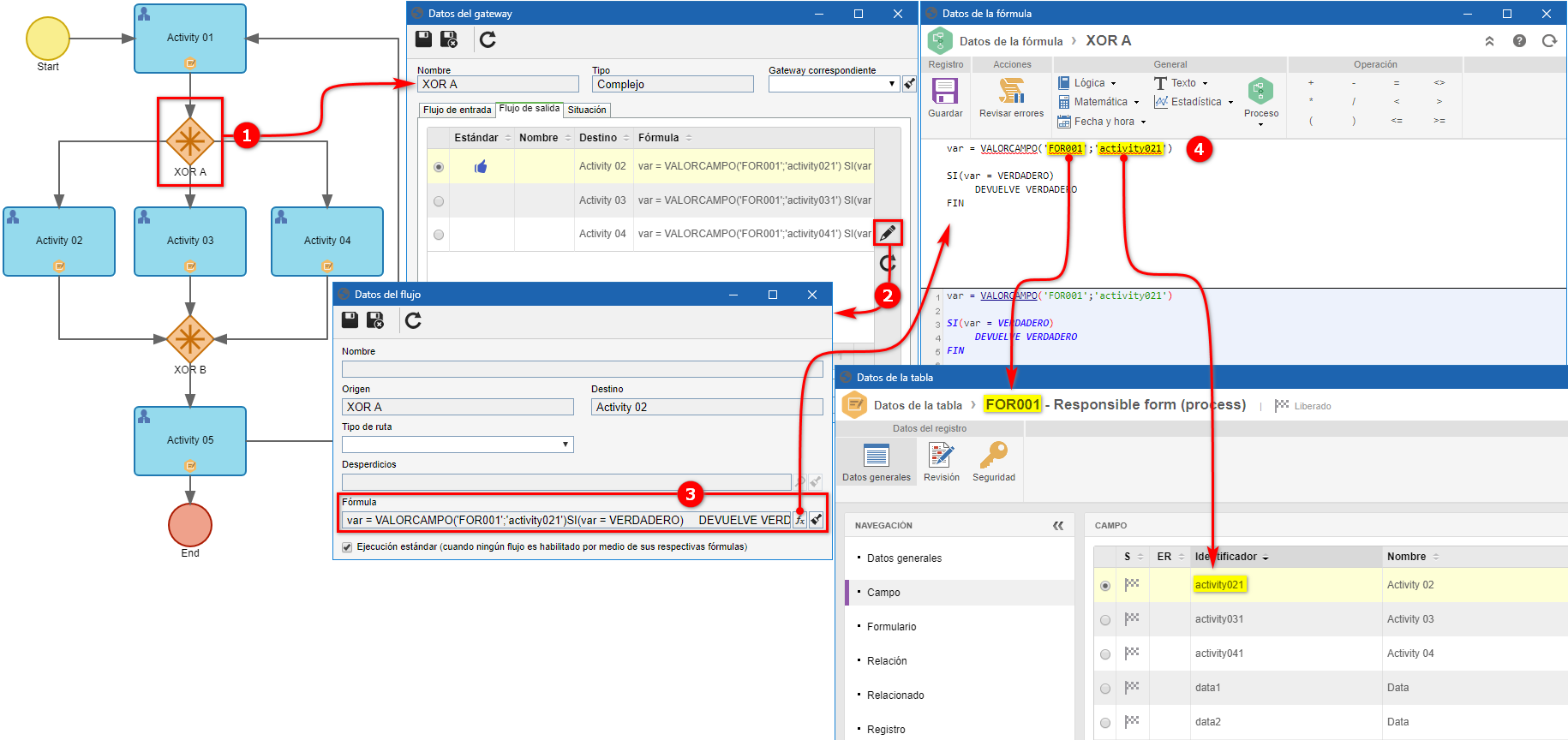Insert the >= operator
This screenshot has height=740, width=1568.
pyautogui.click(x=1439, y=121)
